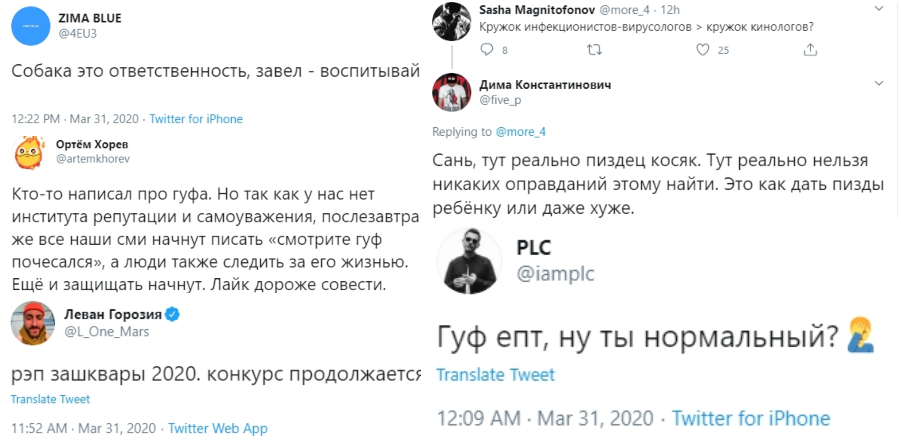The height and width of the screenshot is (442, 901).
Task: Translate PLC's tweet via 'Translate Tweet'
Action: tap(495, 374)
